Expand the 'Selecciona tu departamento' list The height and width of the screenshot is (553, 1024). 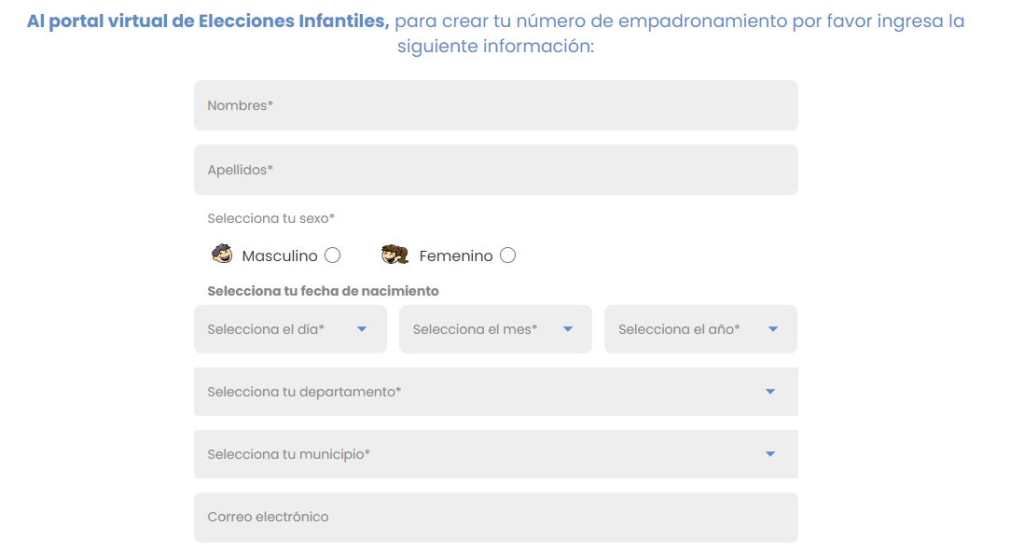(480, 392)
